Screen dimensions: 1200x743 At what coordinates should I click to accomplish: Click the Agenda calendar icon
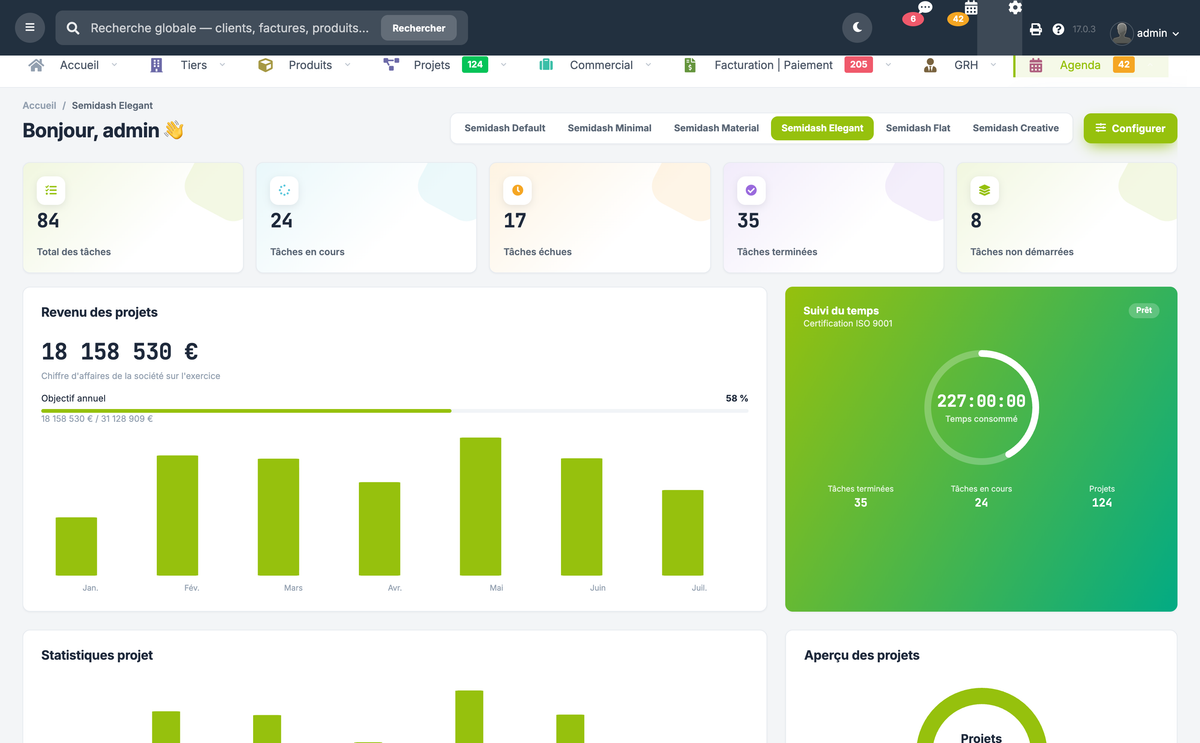click(x=1036, y=65)
